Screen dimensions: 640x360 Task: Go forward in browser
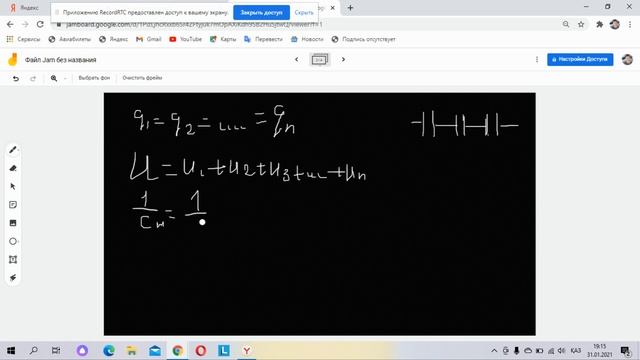click(x=25, y=24)
